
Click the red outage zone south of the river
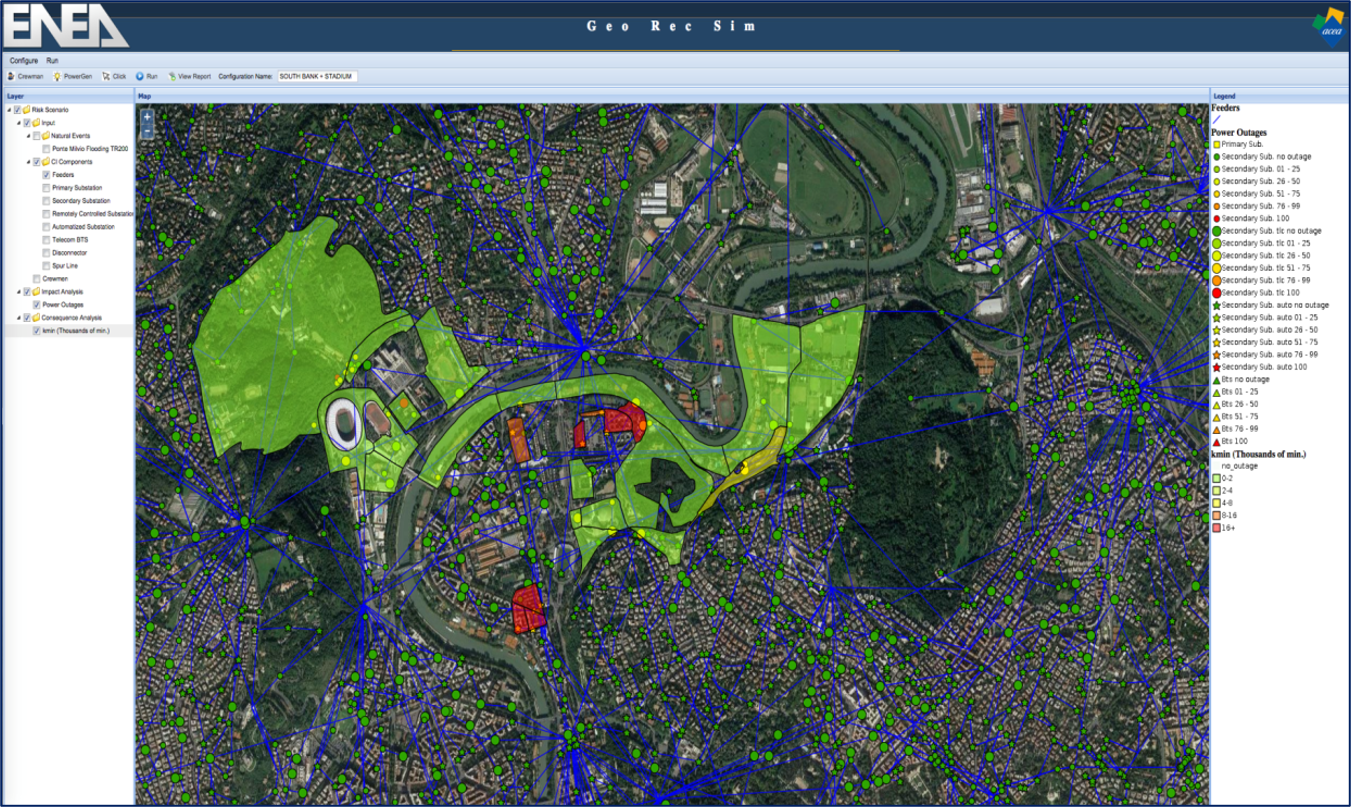click(x=527, y=609)
